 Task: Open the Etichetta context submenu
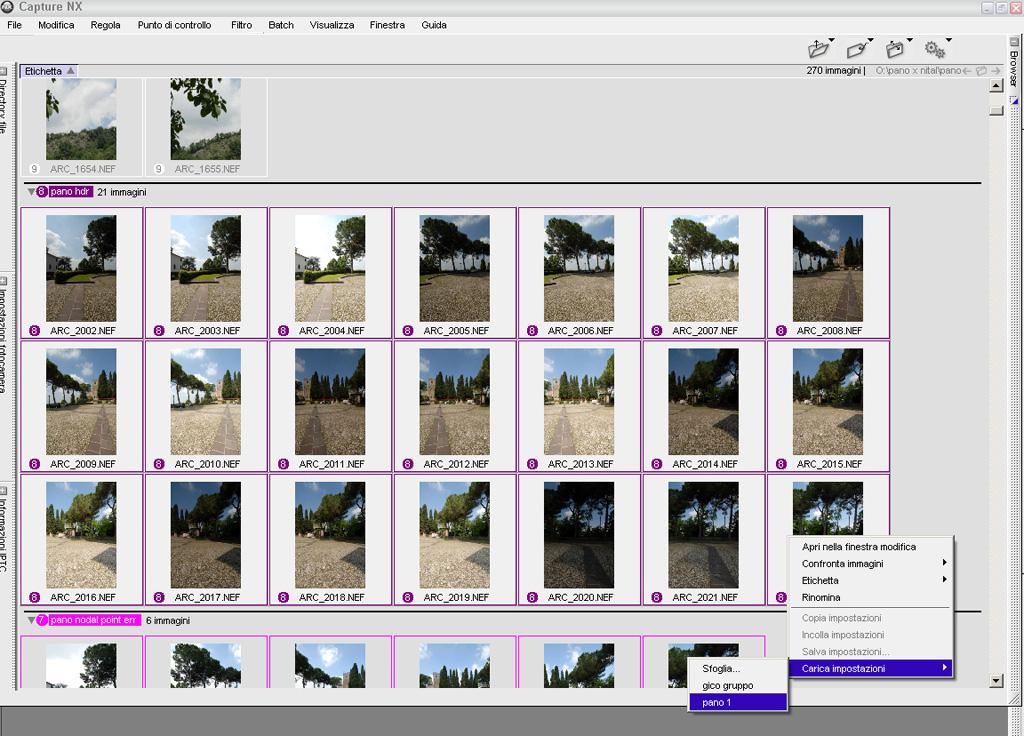(870, 581)
